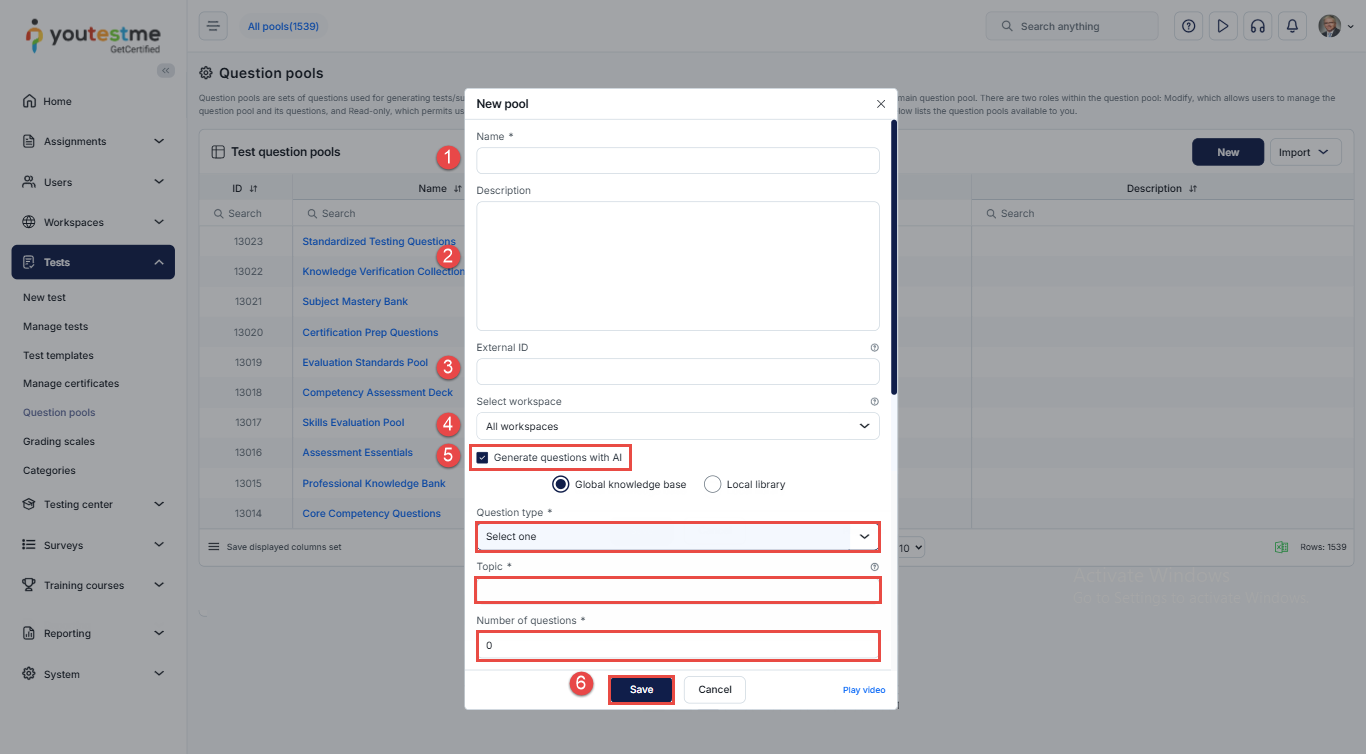1366x754 pixels.
Task: Select Local library radio button
Action: [x=712, y=485]
